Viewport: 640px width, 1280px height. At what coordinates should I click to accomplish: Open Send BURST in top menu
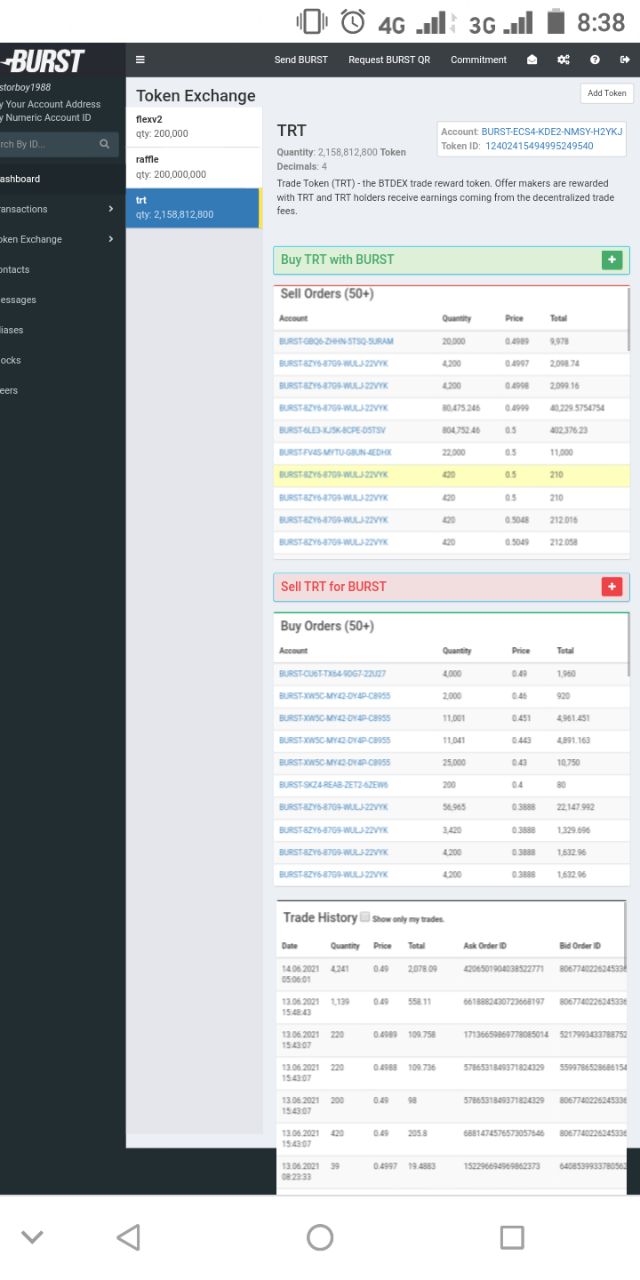pyautogui.click(x=301, y=60)
